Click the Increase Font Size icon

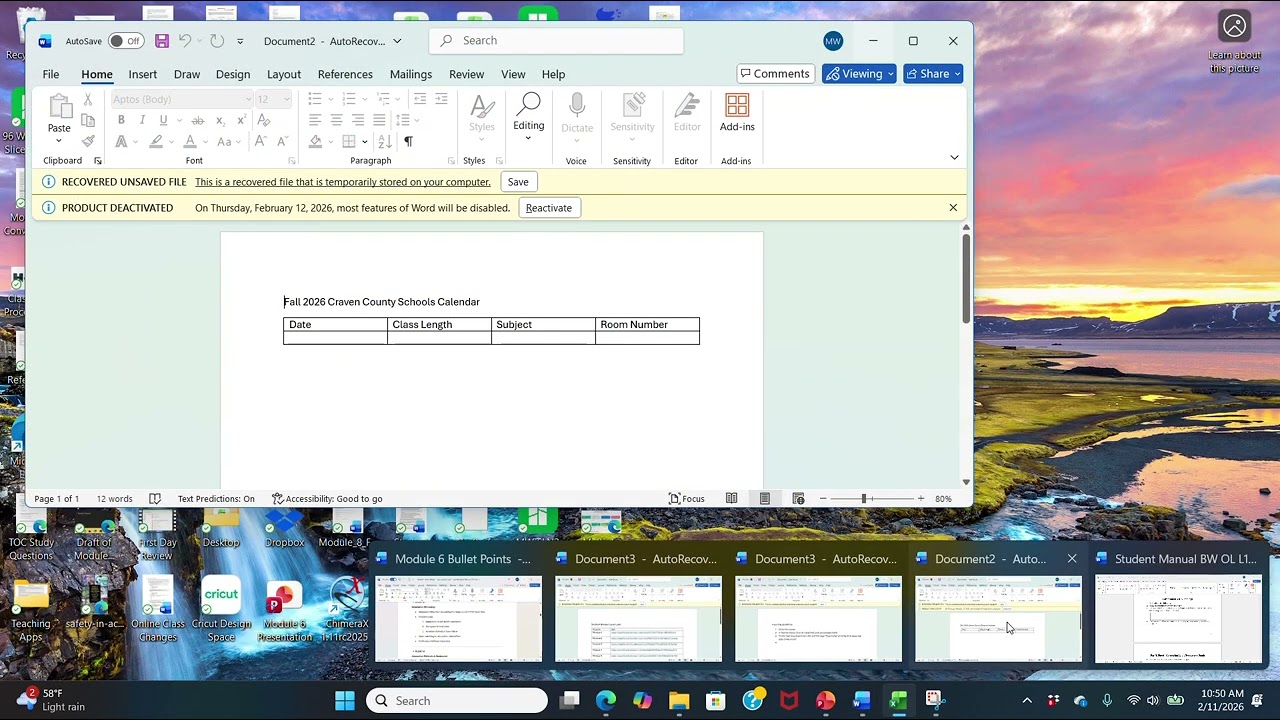tap(260, 142)
